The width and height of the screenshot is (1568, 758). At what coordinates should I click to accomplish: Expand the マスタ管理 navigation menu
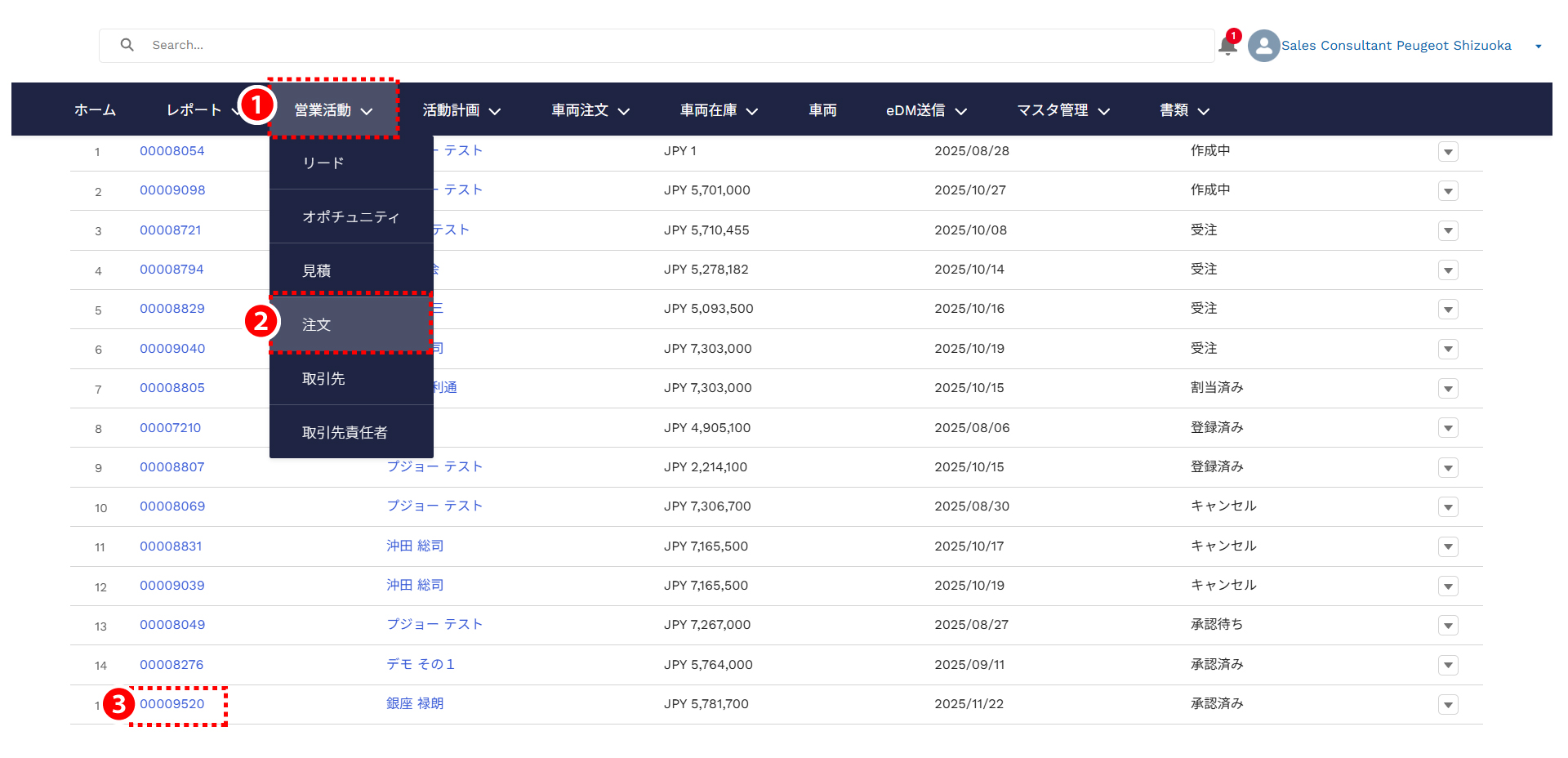(1063, 110)
